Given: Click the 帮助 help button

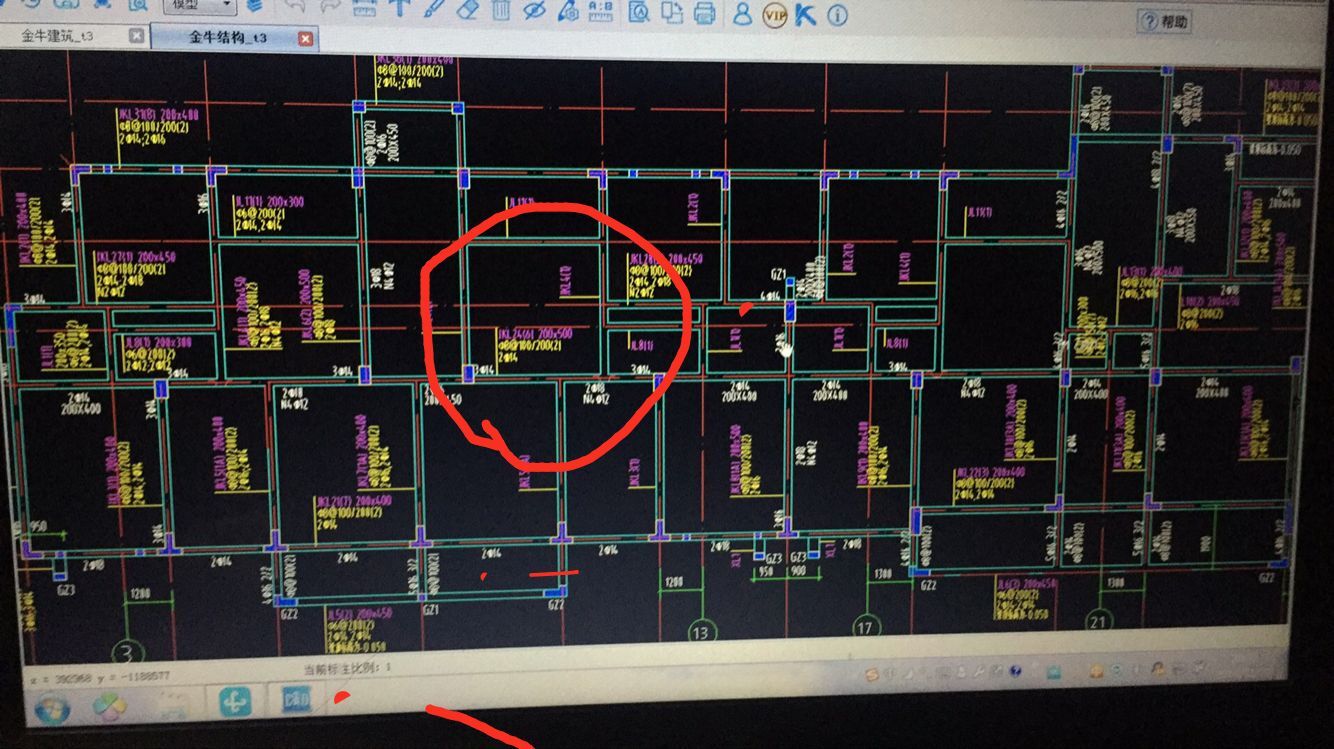Looking at the screenshot, I should tap(1166, 21).
